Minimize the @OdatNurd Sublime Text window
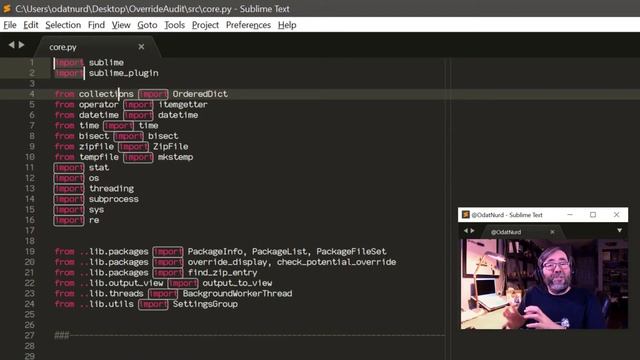Screen dimensions: 640x360 (570, 215)
